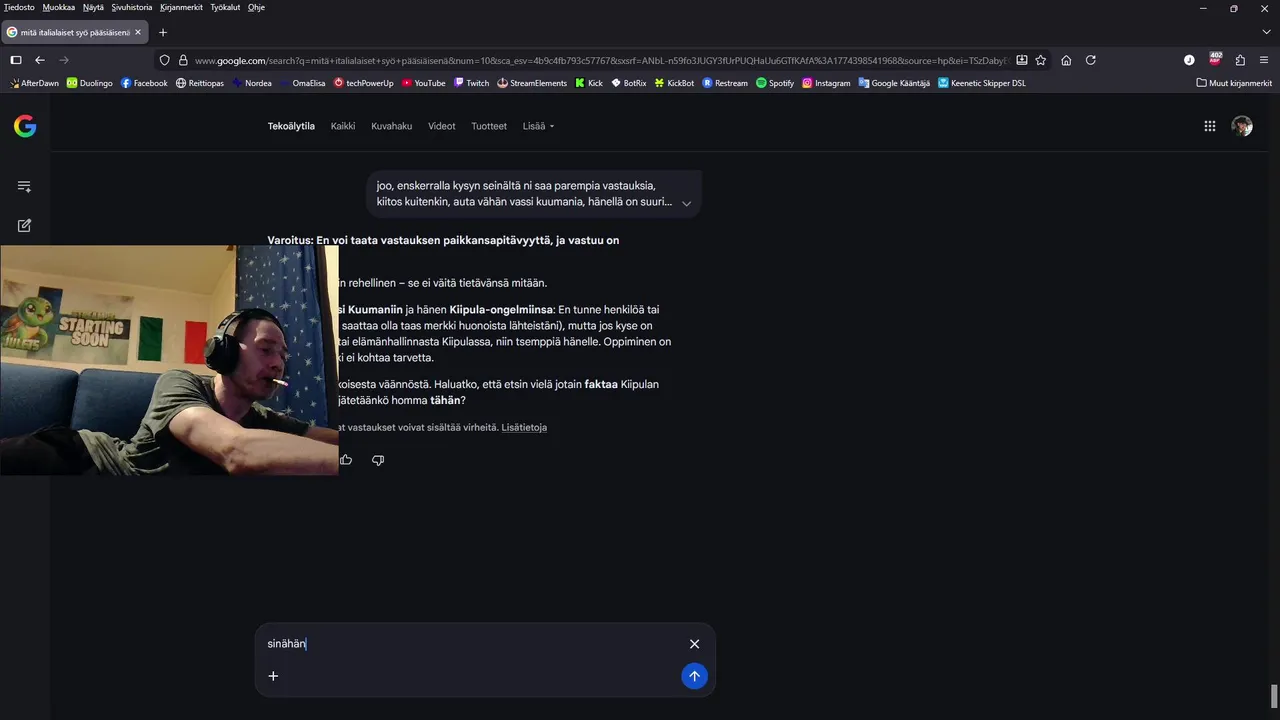Click the chat input field with 'sinähän'
The width and height of the screenshot is (1280, 720).
470,644
